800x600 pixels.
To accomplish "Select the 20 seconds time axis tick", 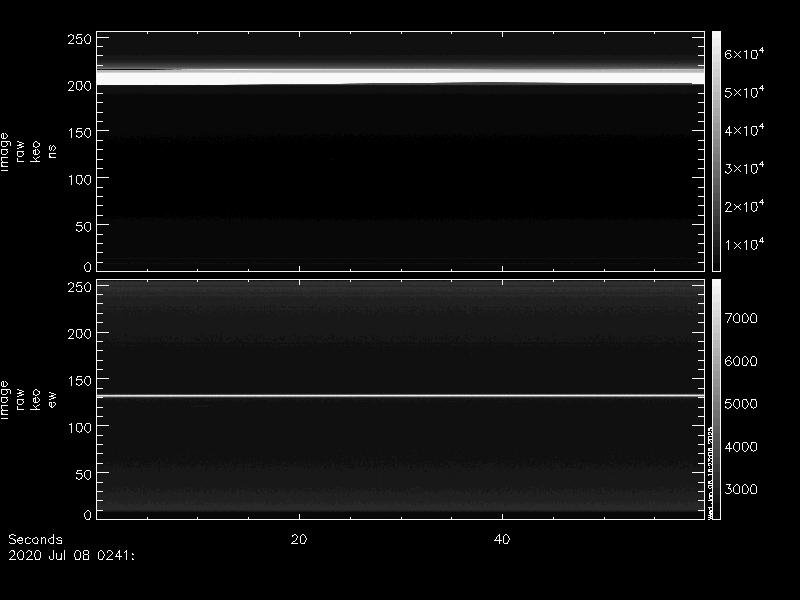I will tap(298, 539).
